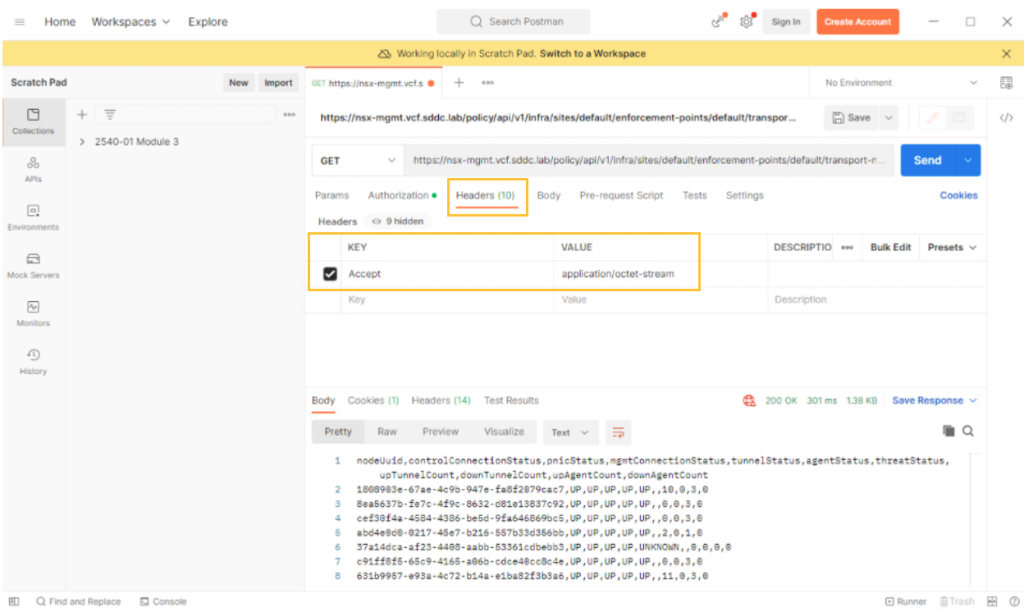This screenshot has height=612, width=1024.
Task: Open the Console in status bar
Action: (x=163, y=602)
